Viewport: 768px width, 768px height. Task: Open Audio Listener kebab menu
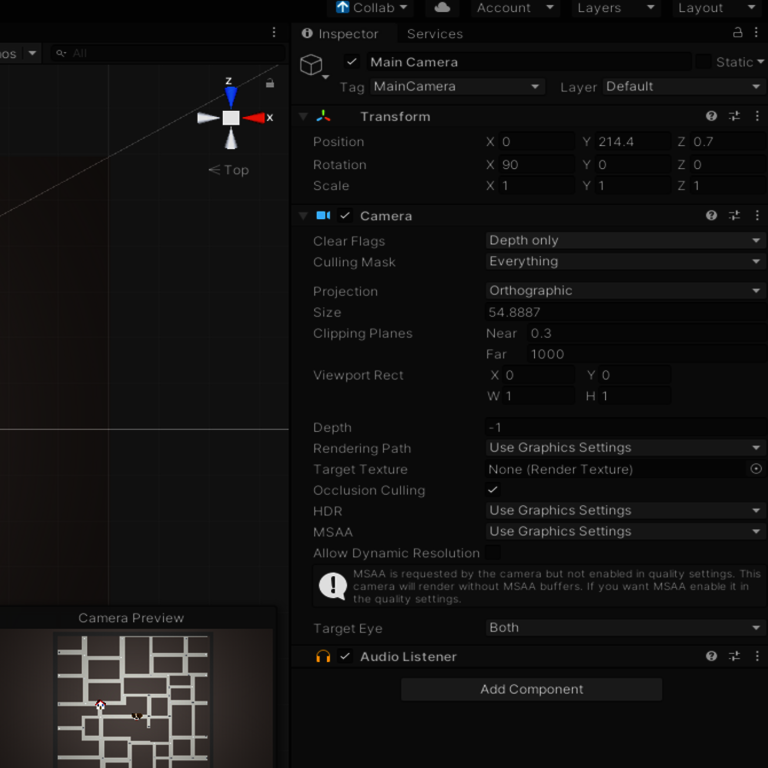[757, 656]
